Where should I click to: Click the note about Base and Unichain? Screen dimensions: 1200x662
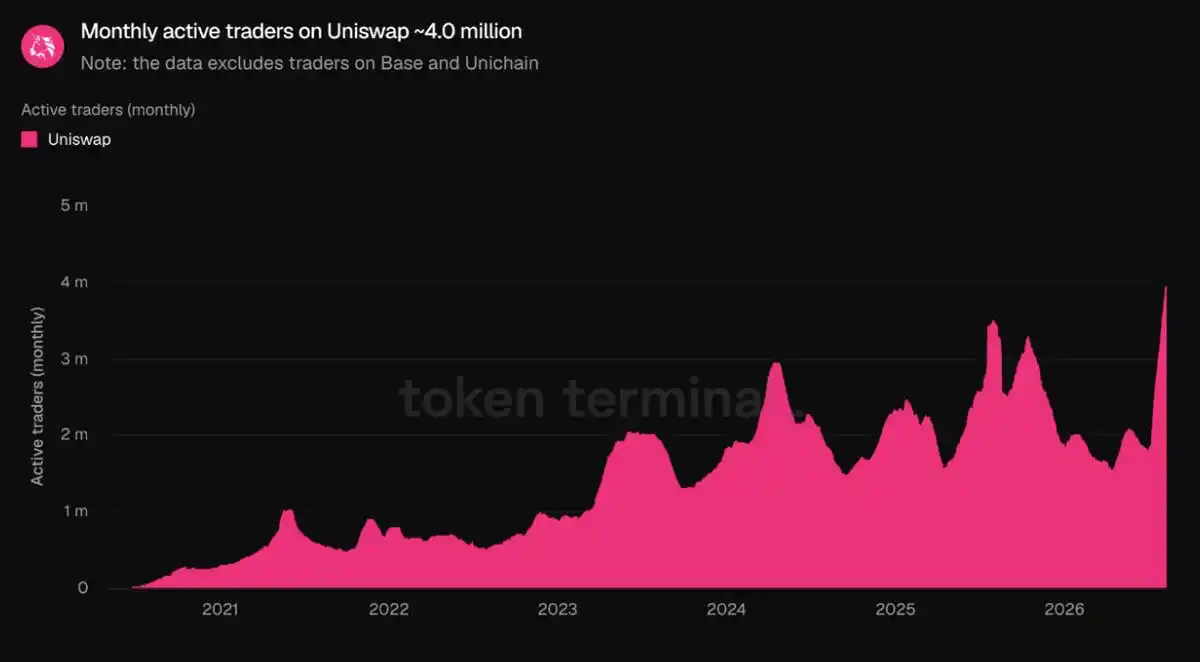310,63
